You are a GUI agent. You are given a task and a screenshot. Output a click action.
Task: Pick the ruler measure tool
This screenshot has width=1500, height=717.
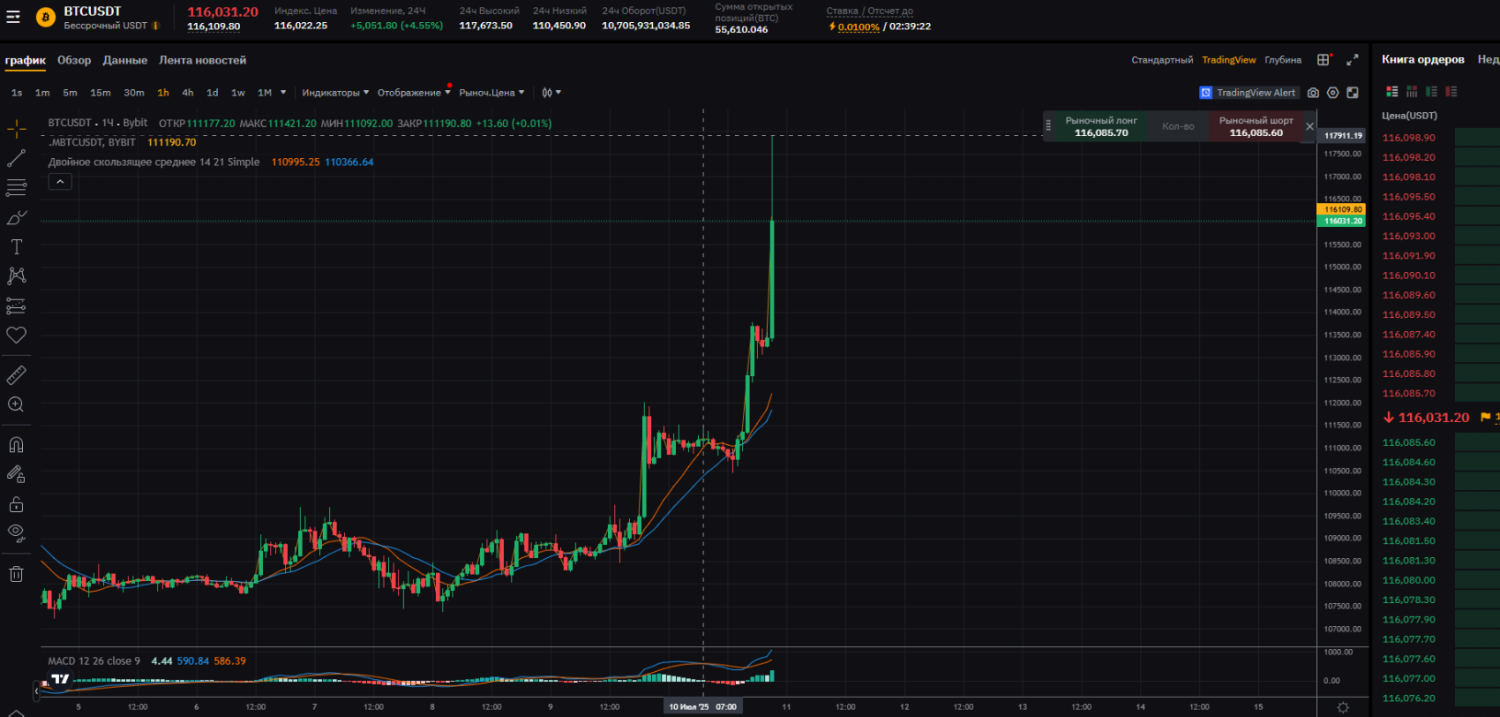coord(16,375)
